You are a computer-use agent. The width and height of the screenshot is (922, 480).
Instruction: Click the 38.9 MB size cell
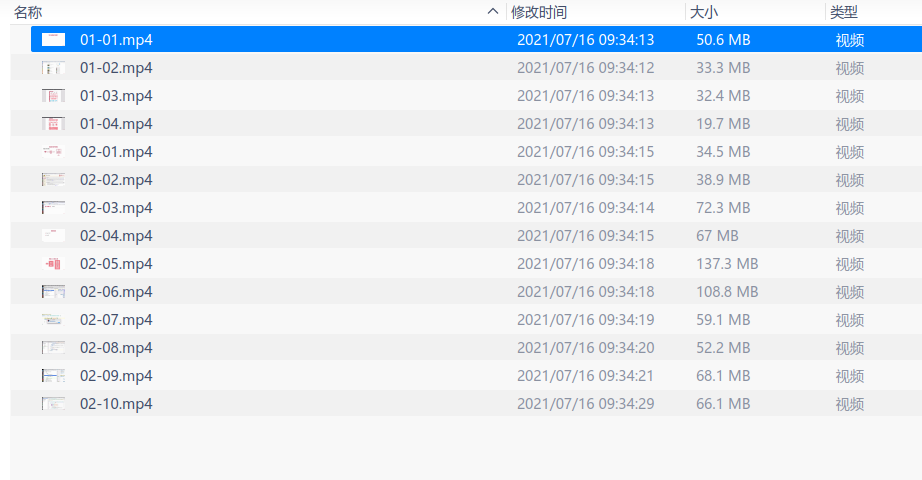point(723,180)
